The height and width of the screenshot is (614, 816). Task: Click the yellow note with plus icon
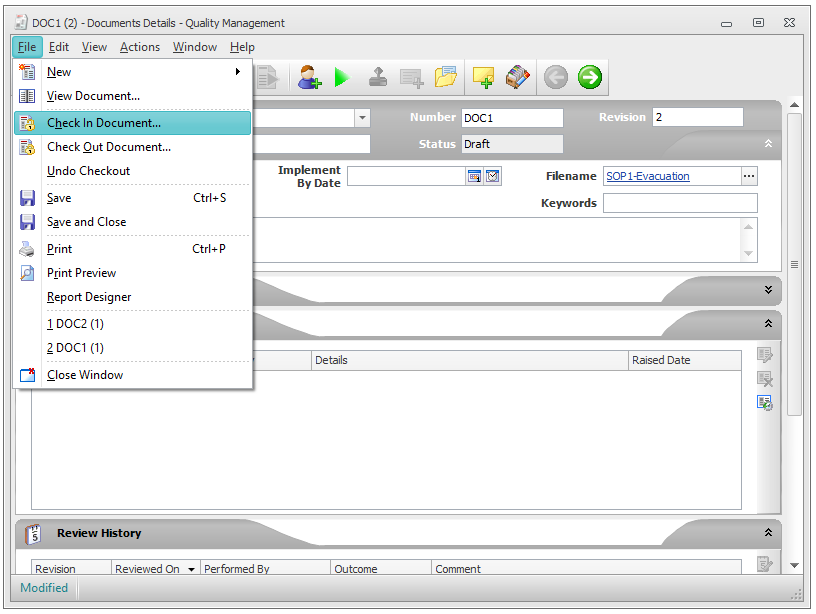click(484, 77)
